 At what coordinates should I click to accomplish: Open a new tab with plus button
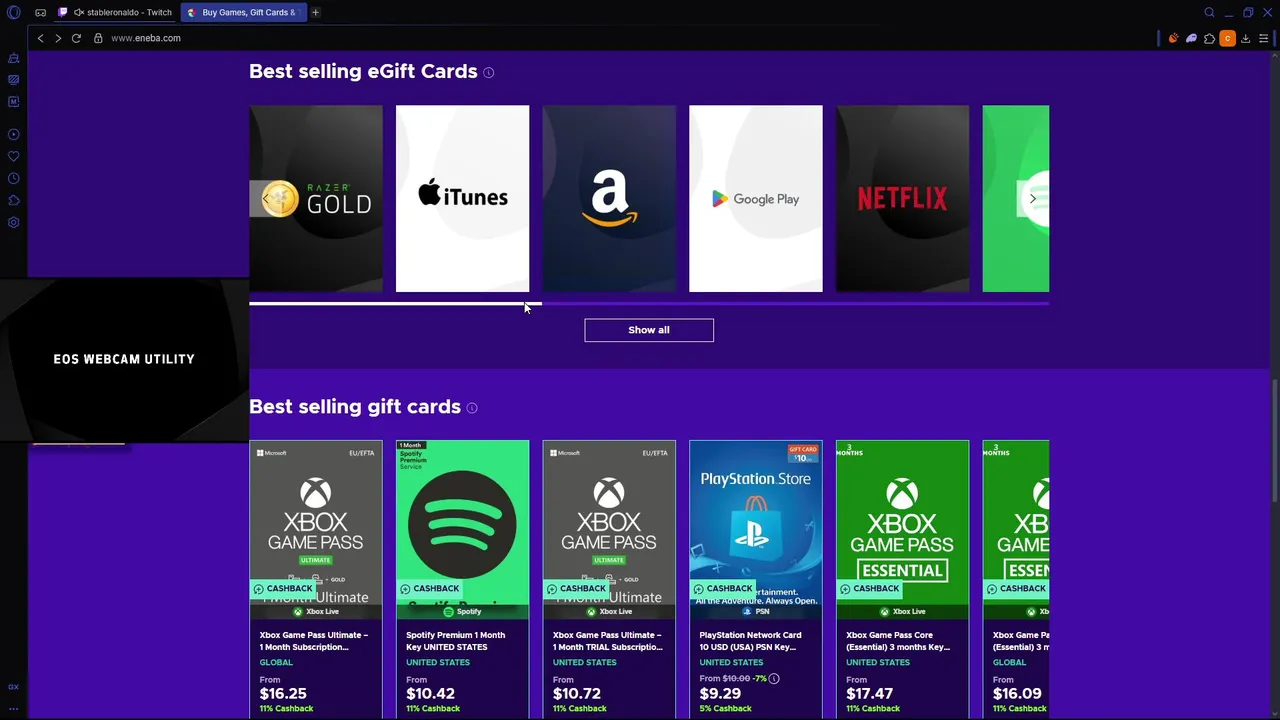pyautogui.click(x=315, y=12)
